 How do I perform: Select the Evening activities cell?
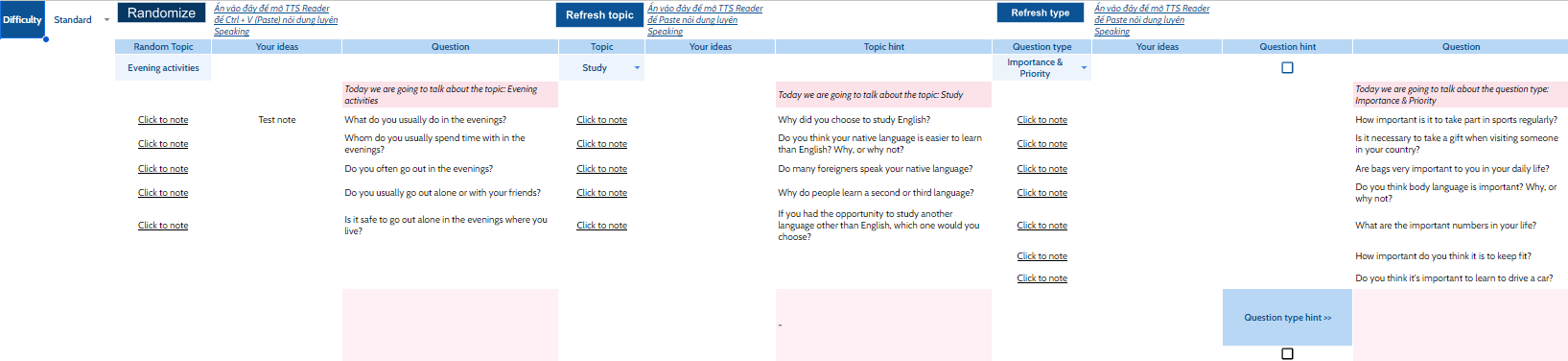click(163, 68)
